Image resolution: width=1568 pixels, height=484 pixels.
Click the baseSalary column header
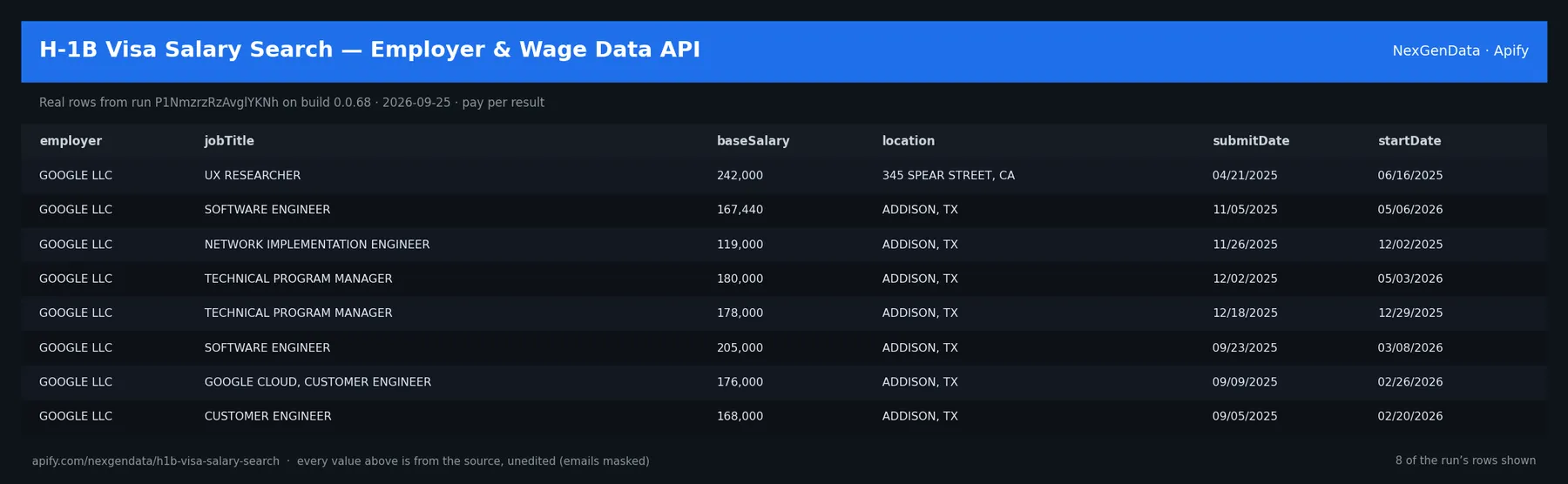coord(753,141)
